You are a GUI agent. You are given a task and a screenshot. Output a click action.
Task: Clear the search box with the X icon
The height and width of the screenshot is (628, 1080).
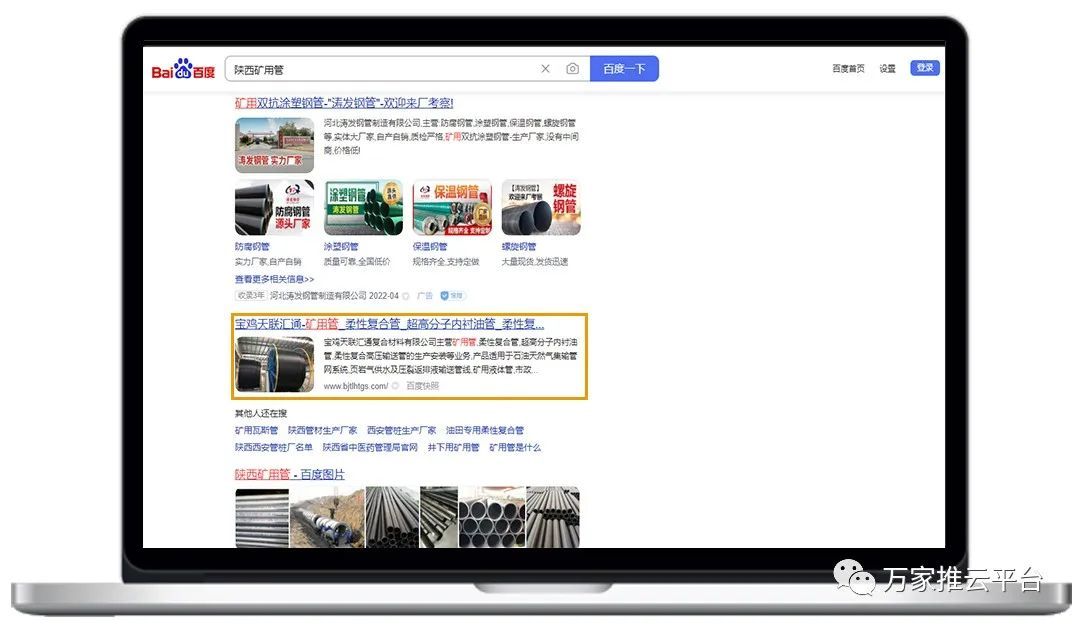pos(545,69)
